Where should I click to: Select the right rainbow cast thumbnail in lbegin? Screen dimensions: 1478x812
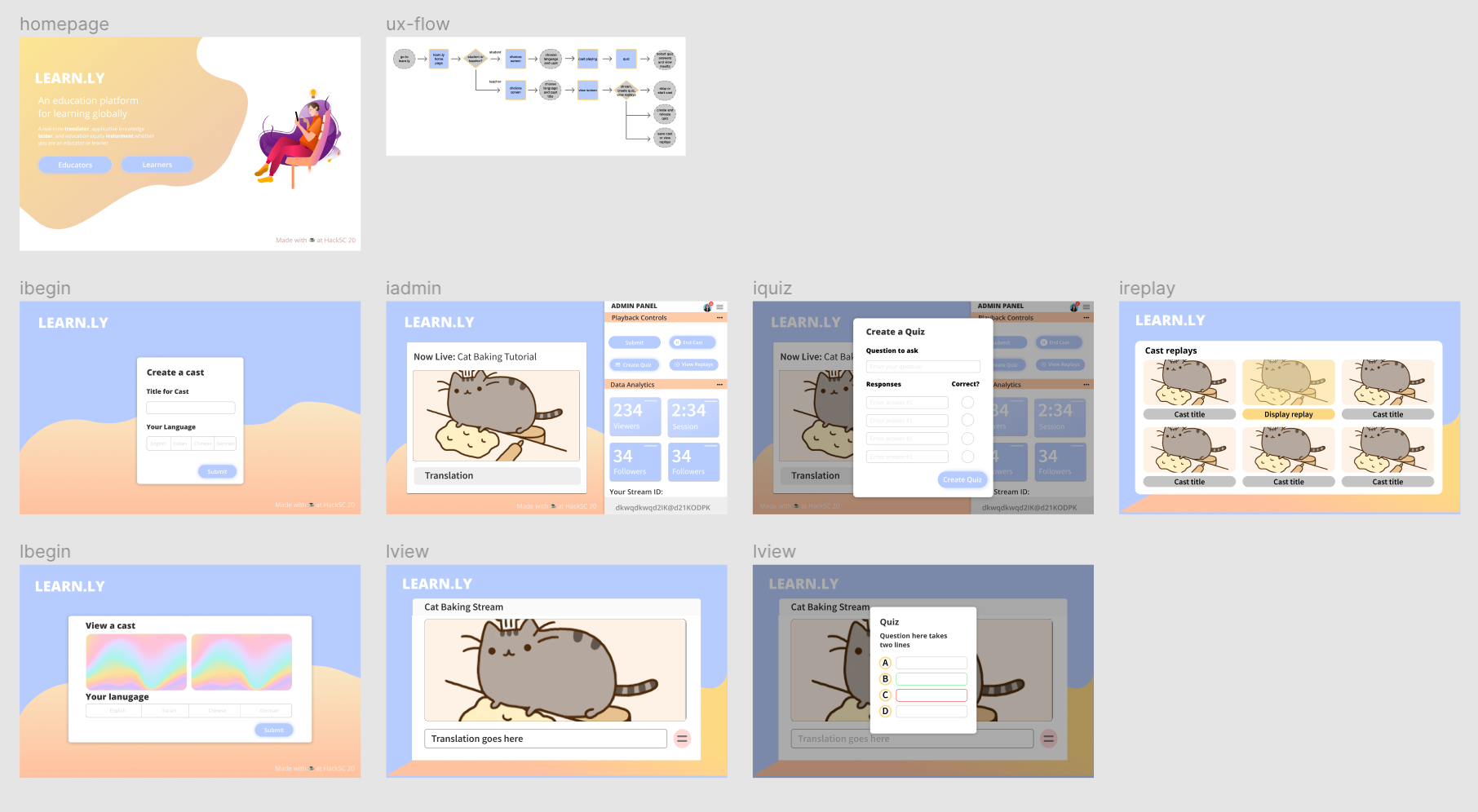point(241,662)
